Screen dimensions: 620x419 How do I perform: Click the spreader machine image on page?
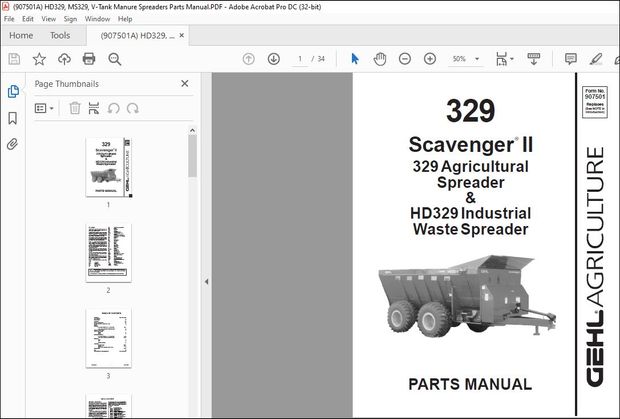tap(467, 296)
